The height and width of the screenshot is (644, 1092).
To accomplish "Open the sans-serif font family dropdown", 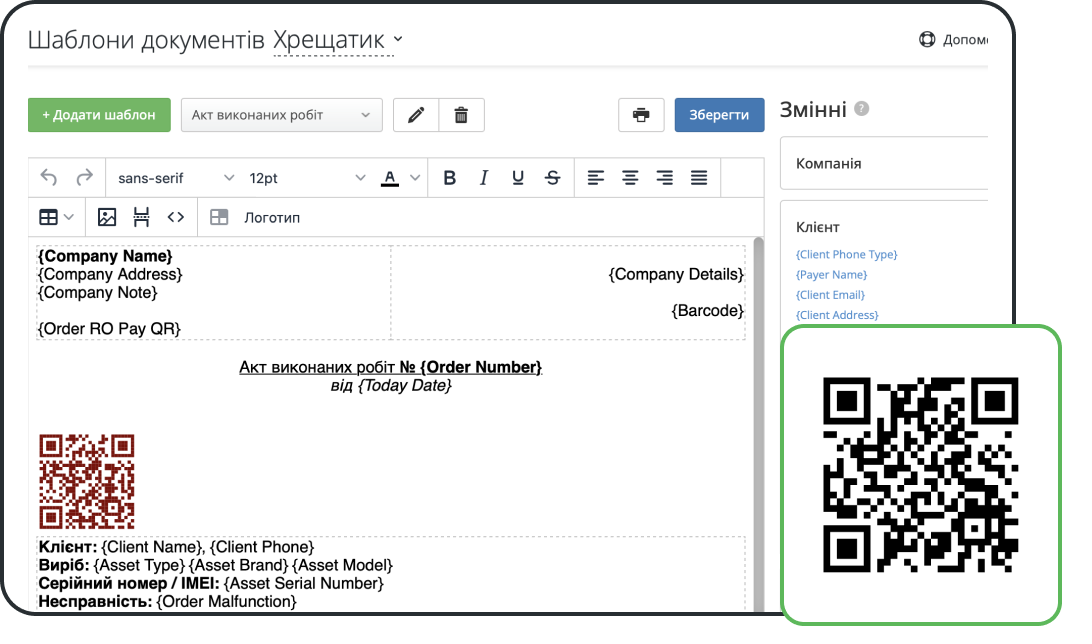I will [174, 177].
